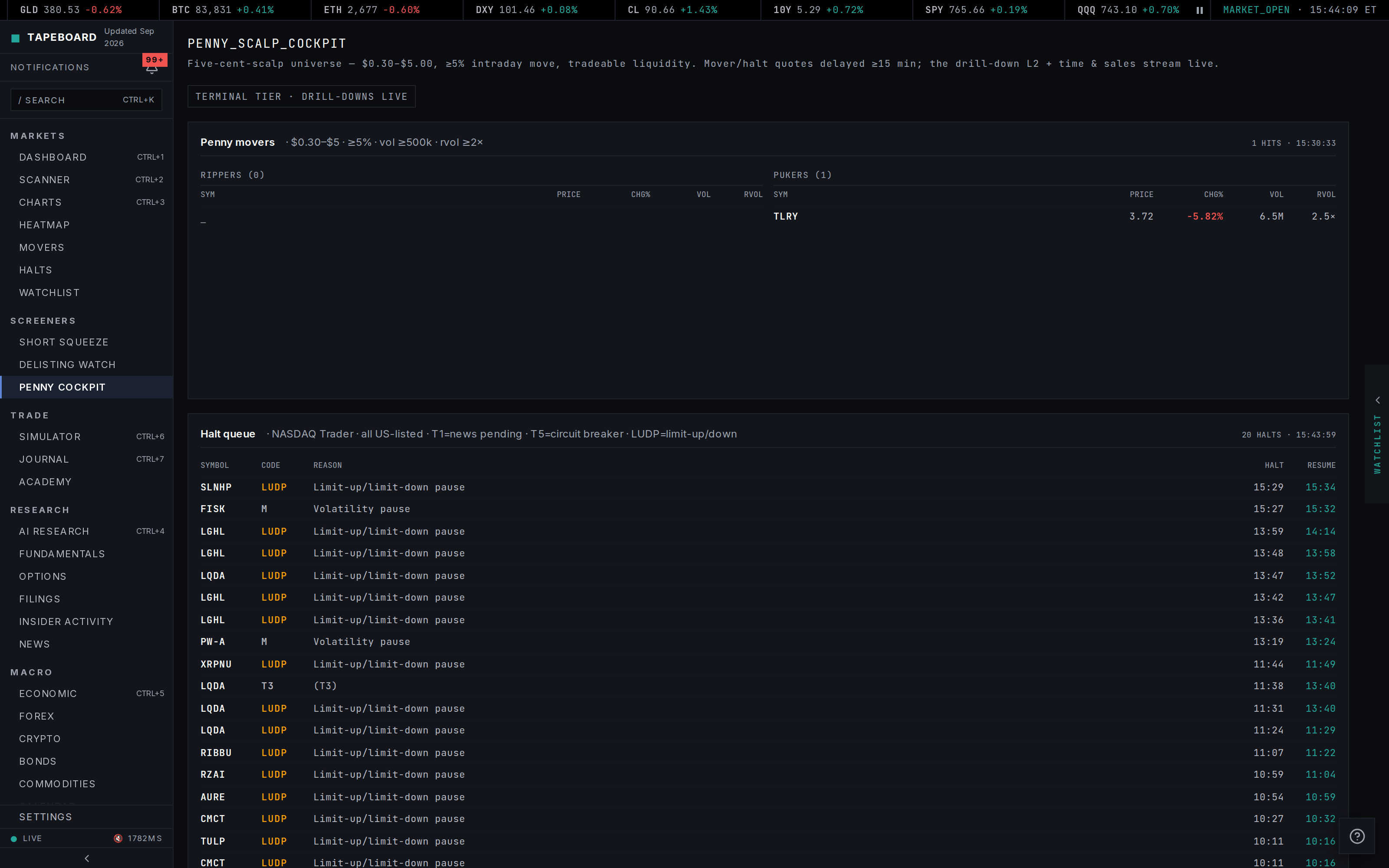Focus the Search input field

click(86, 100)
